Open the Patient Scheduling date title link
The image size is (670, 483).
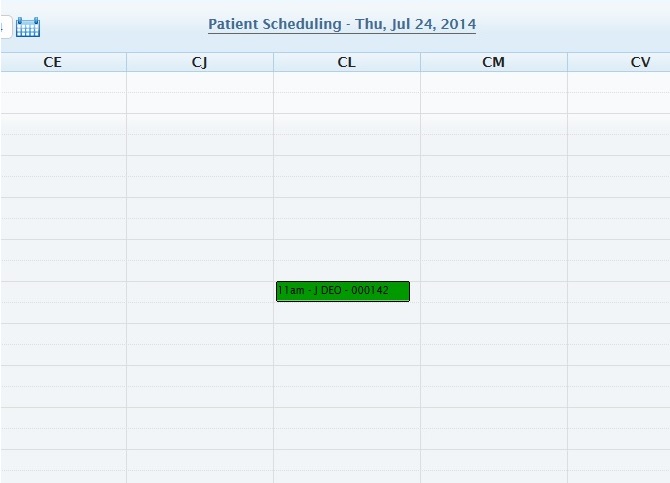point(342,24)
